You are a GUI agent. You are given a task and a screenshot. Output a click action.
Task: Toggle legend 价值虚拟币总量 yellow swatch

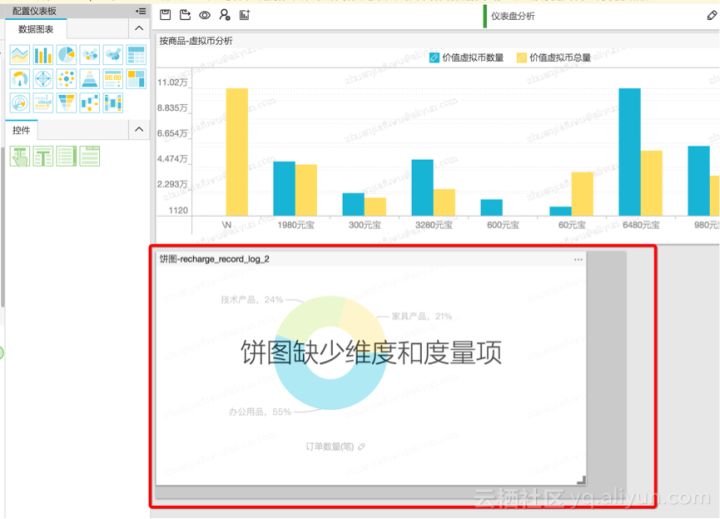pyautogui.click(x=521, y=58)
